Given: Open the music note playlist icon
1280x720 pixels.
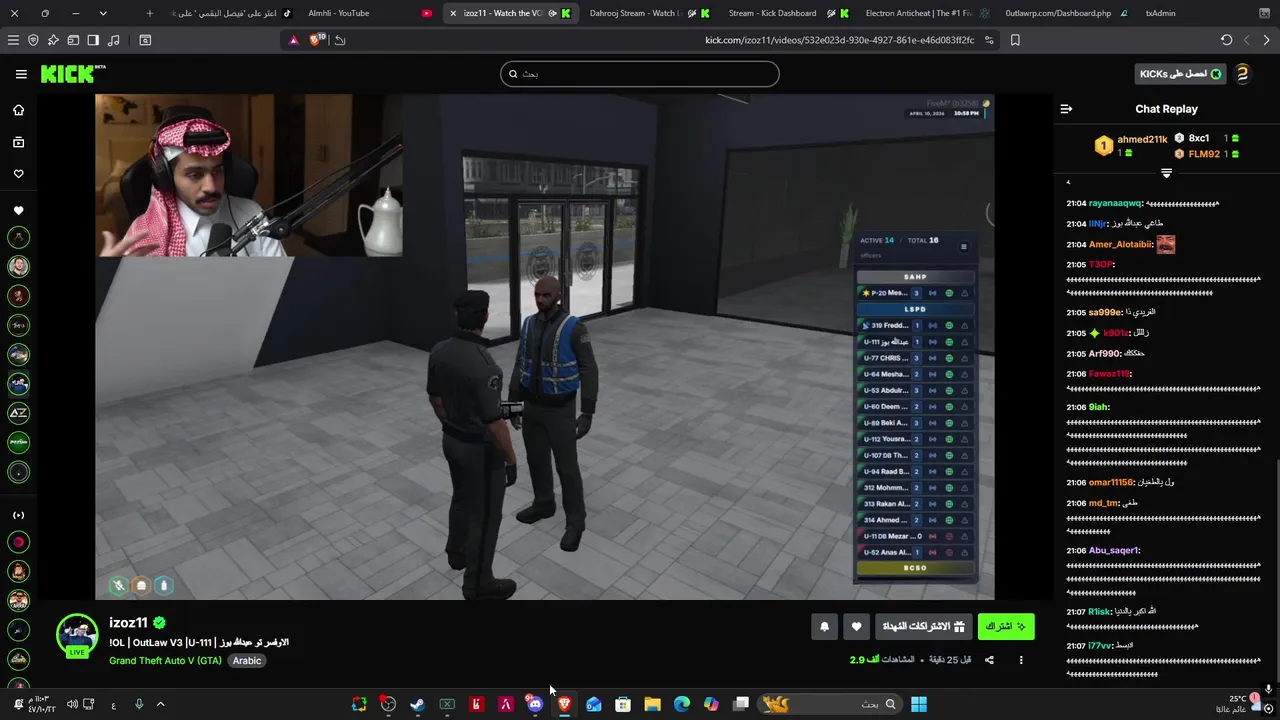Looking at the screenshot, I should 113,40.
